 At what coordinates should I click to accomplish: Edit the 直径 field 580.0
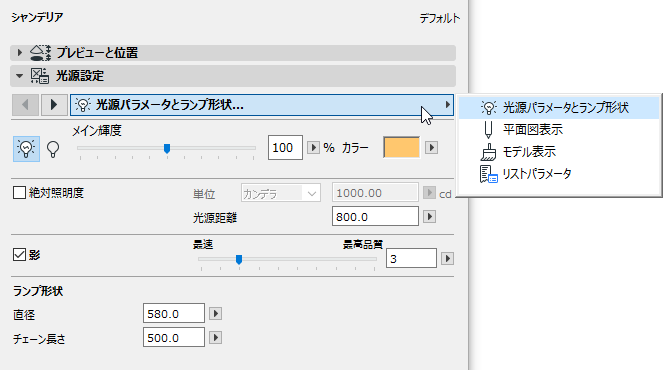pos(174,313)
